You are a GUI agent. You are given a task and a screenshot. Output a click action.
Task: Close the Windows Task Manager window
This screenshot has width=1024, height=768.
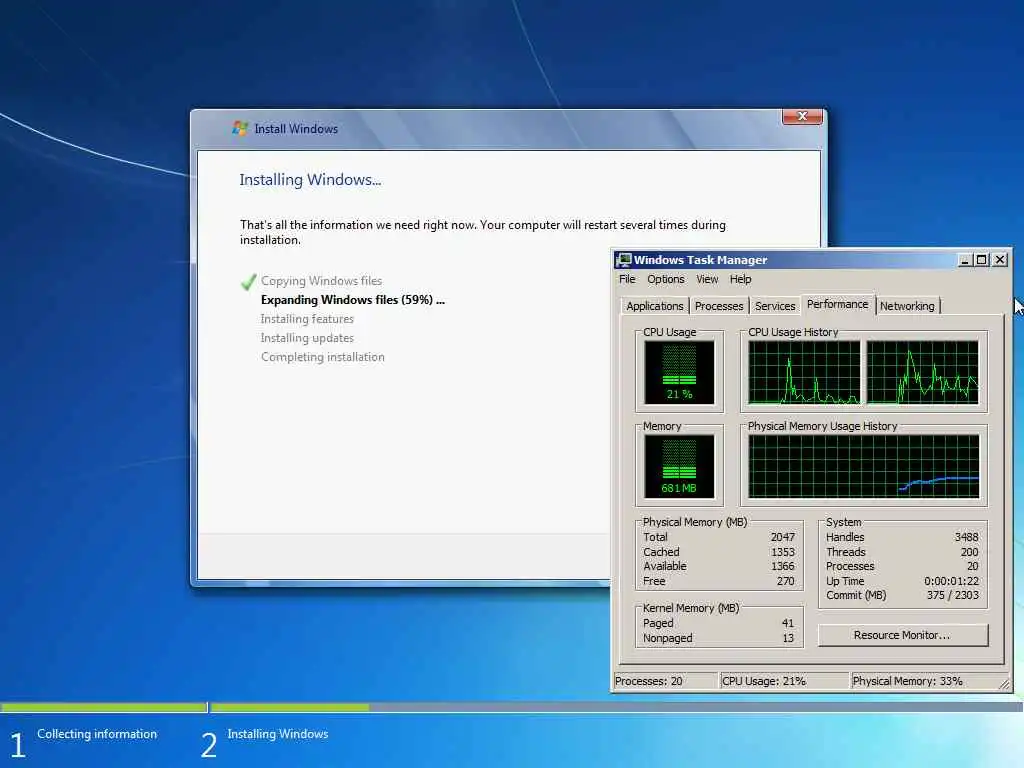pos(1000,260)
